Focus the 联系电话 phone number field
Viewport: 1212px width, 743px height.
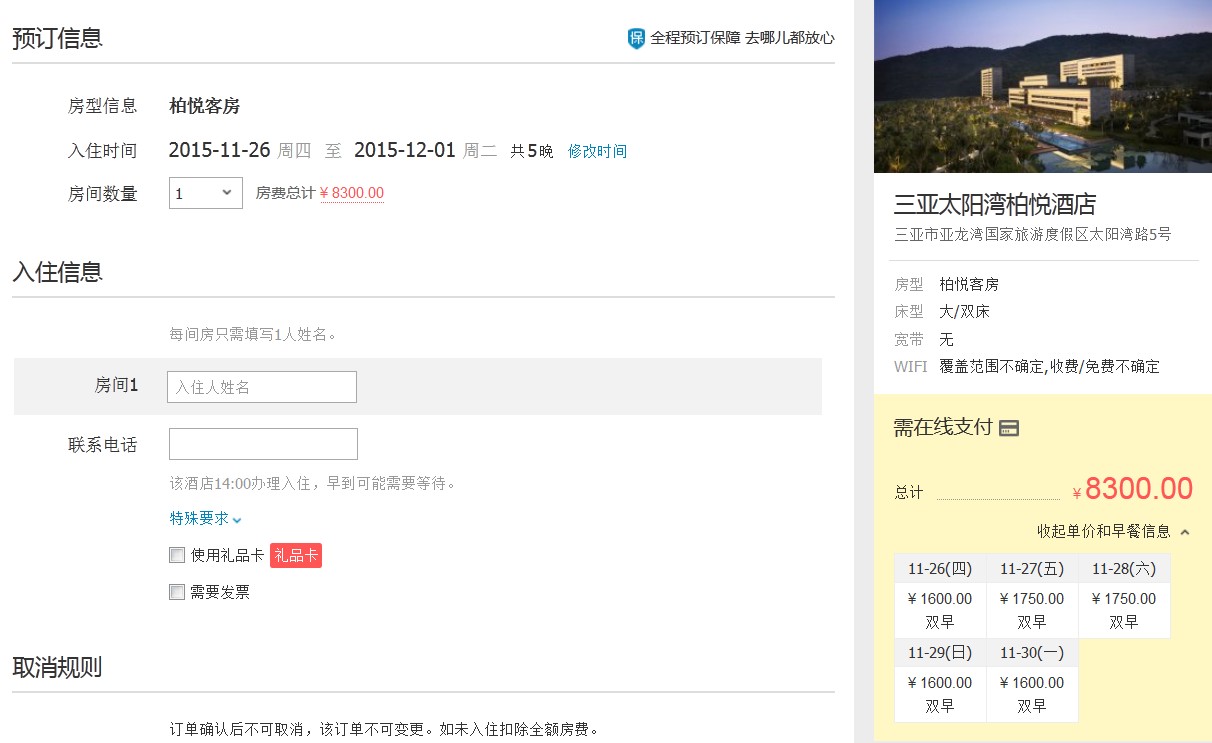tap(263, 444)
